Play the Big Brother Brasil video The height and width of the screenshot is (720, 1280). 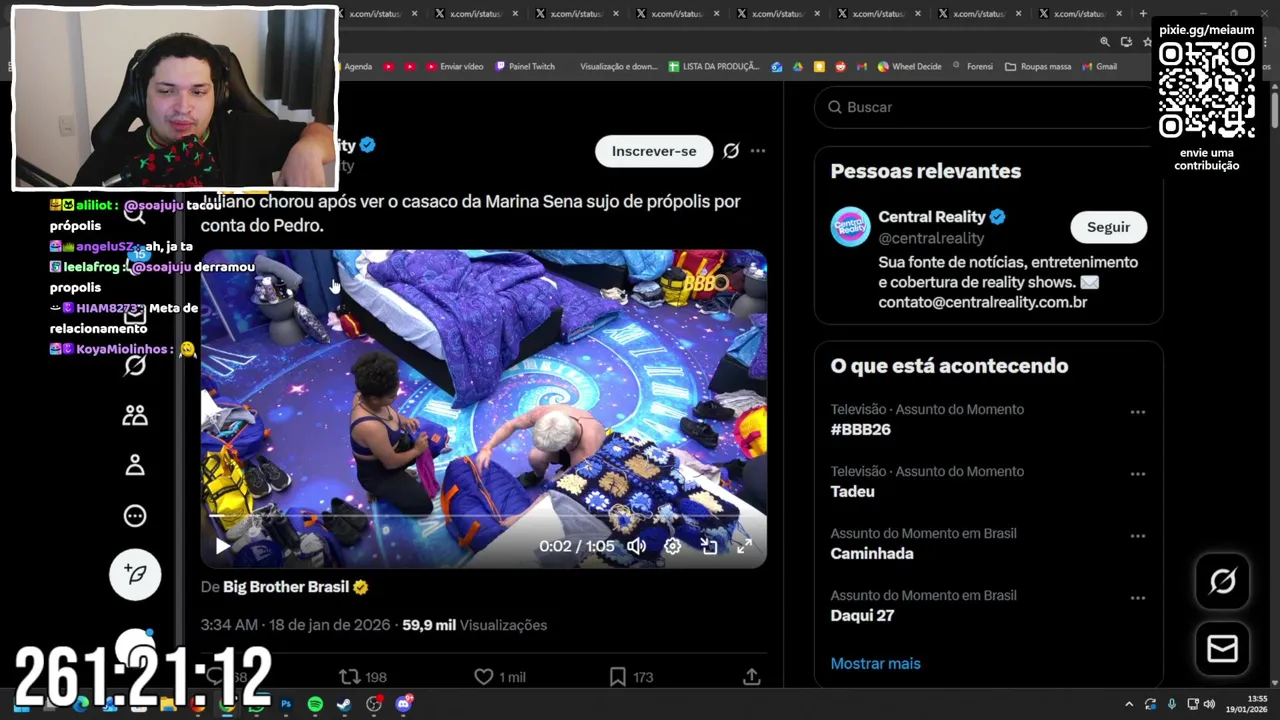click(x=222, y=546)
